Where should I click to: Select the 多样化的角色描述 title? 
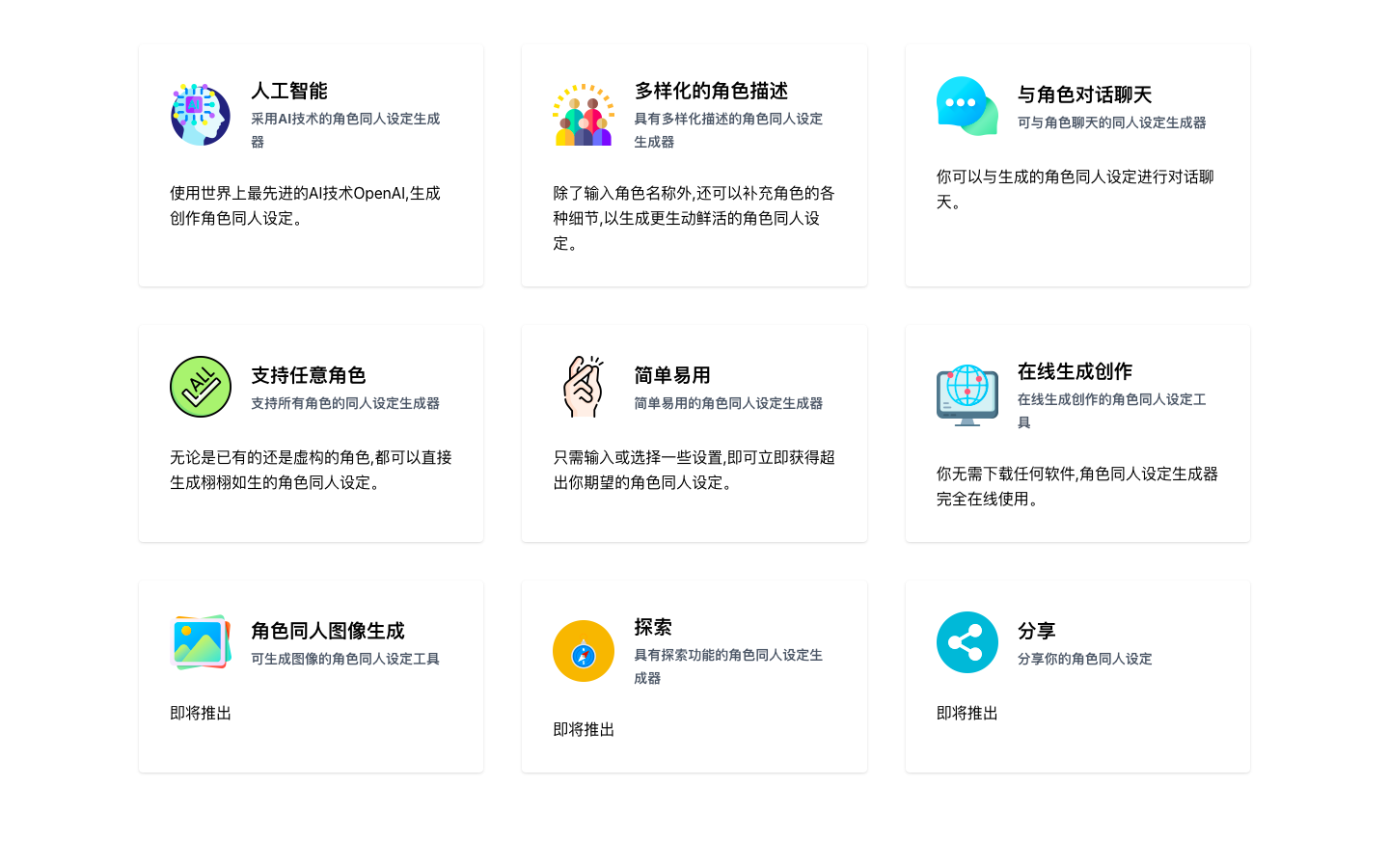[x=711, y=91]
